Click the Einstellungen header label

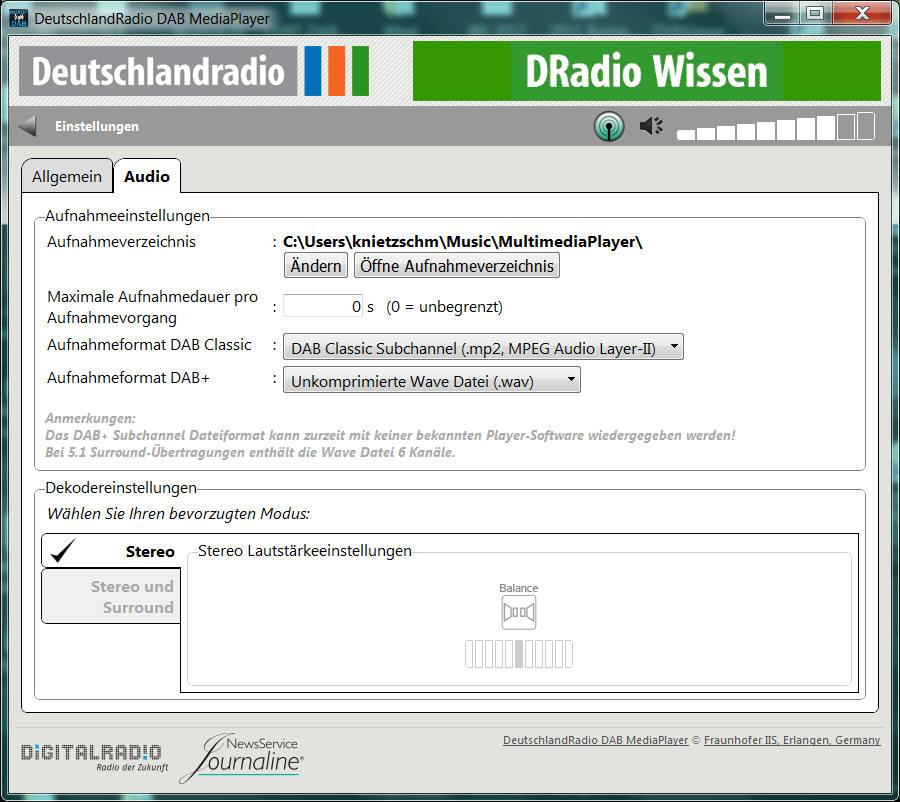point(97,126)
